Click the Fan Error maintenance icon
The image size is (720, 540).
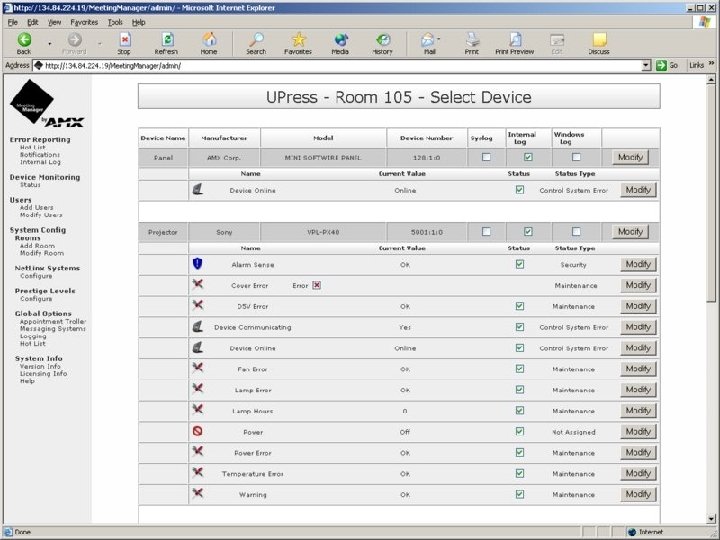pos(197,368)
